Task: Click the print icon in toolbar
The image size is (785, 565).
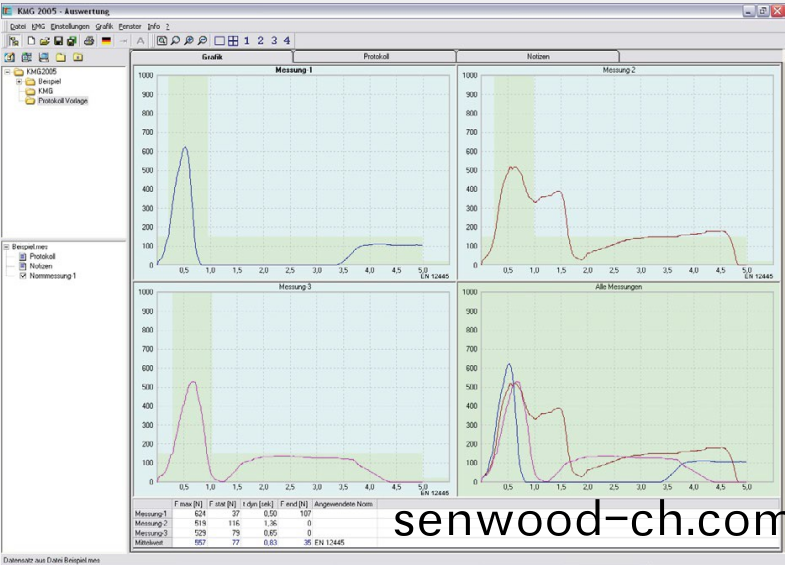Action: coord(89,41)
